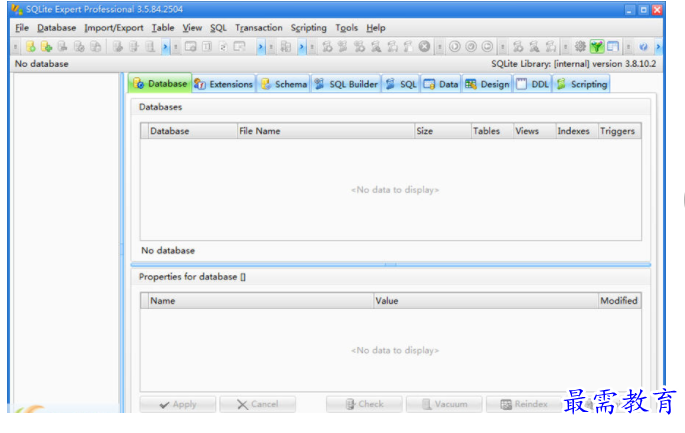Open the Table menu
This screenshot has width=685, height=433.
(163, 28)
